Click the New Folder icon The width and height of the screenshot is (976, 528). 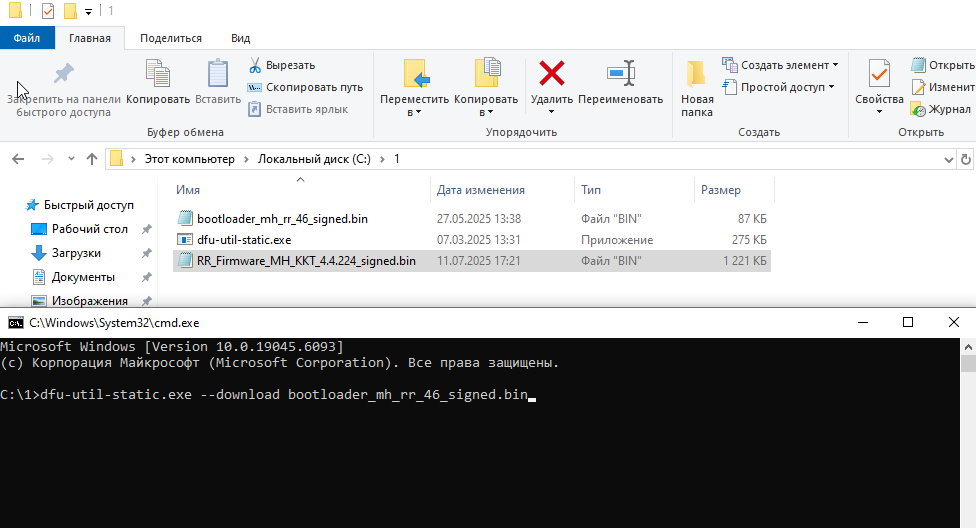pos(697,74)
